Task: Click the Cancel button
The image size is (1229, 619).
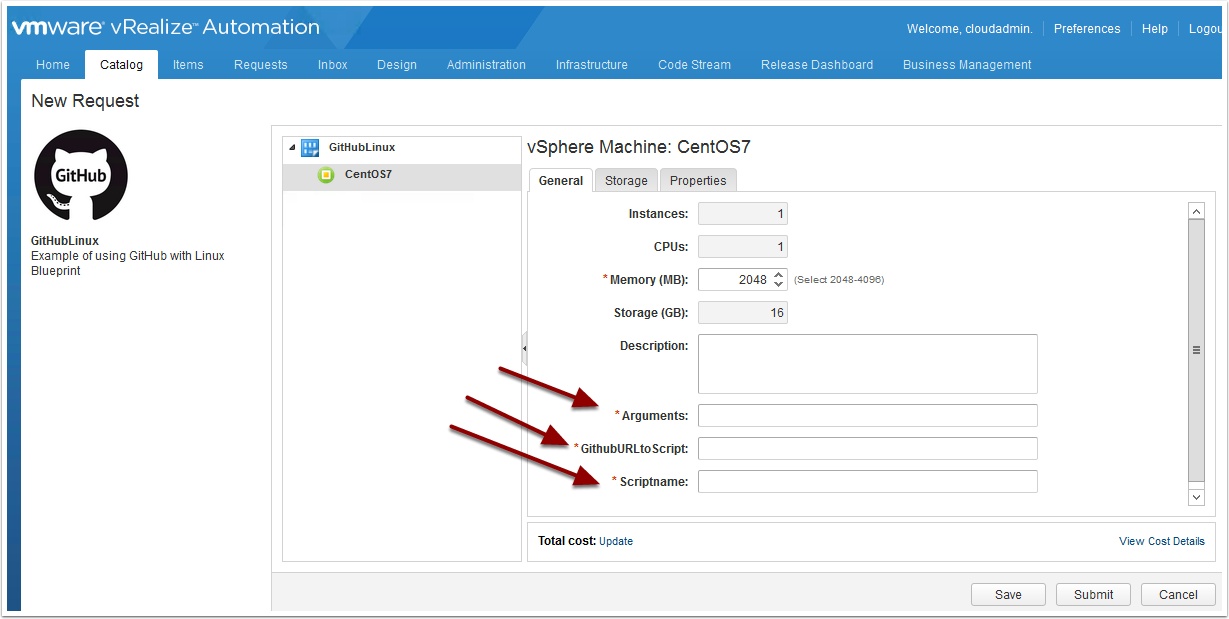Action: click(x=1178, y=594)
